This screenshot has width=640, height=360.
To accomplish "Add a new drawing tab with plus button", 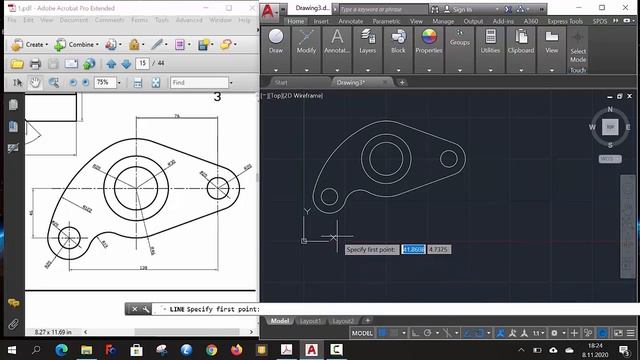I will pos(402,82).
